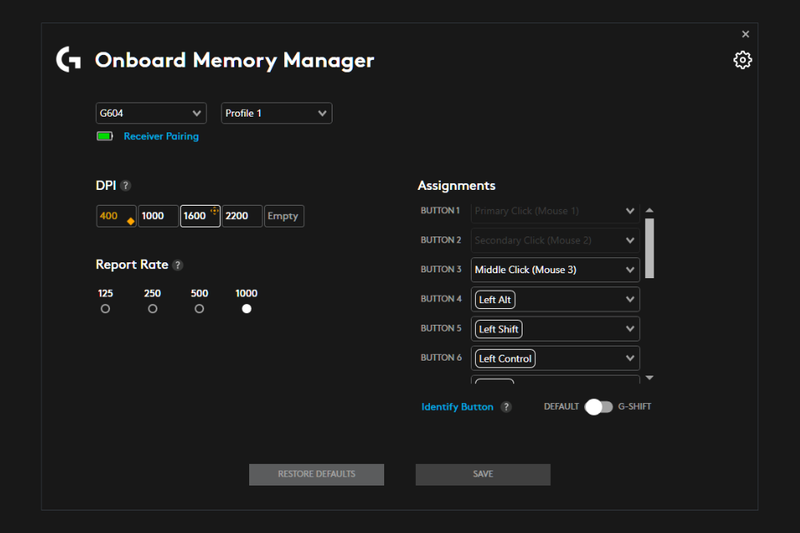The width and height of the screenshot is (800, 533).
Task: Open the DPI help question mark
Action: pos(126,186)
